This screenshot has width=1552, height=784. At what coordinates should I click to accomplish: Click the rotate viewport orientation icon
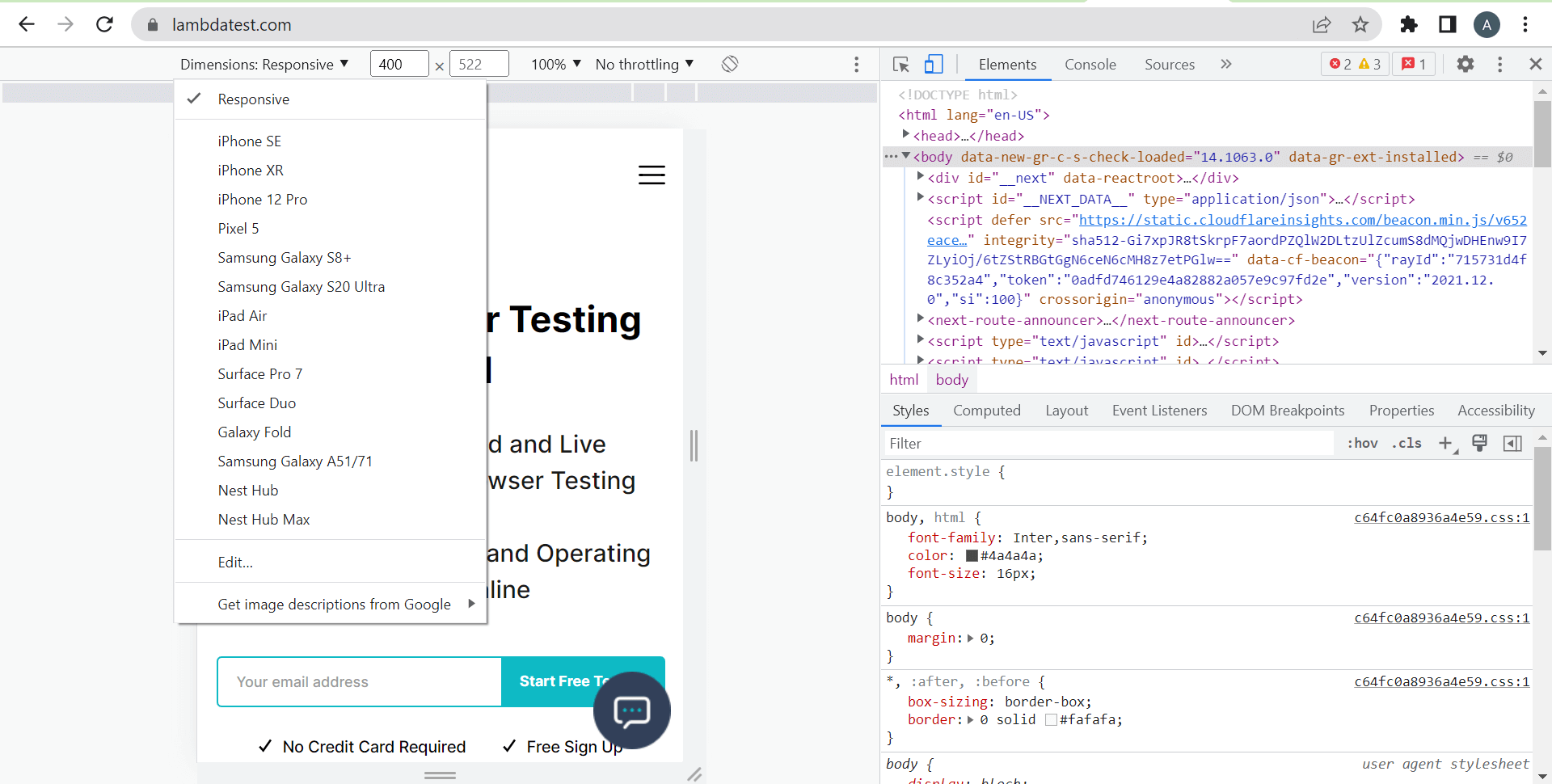729,64
